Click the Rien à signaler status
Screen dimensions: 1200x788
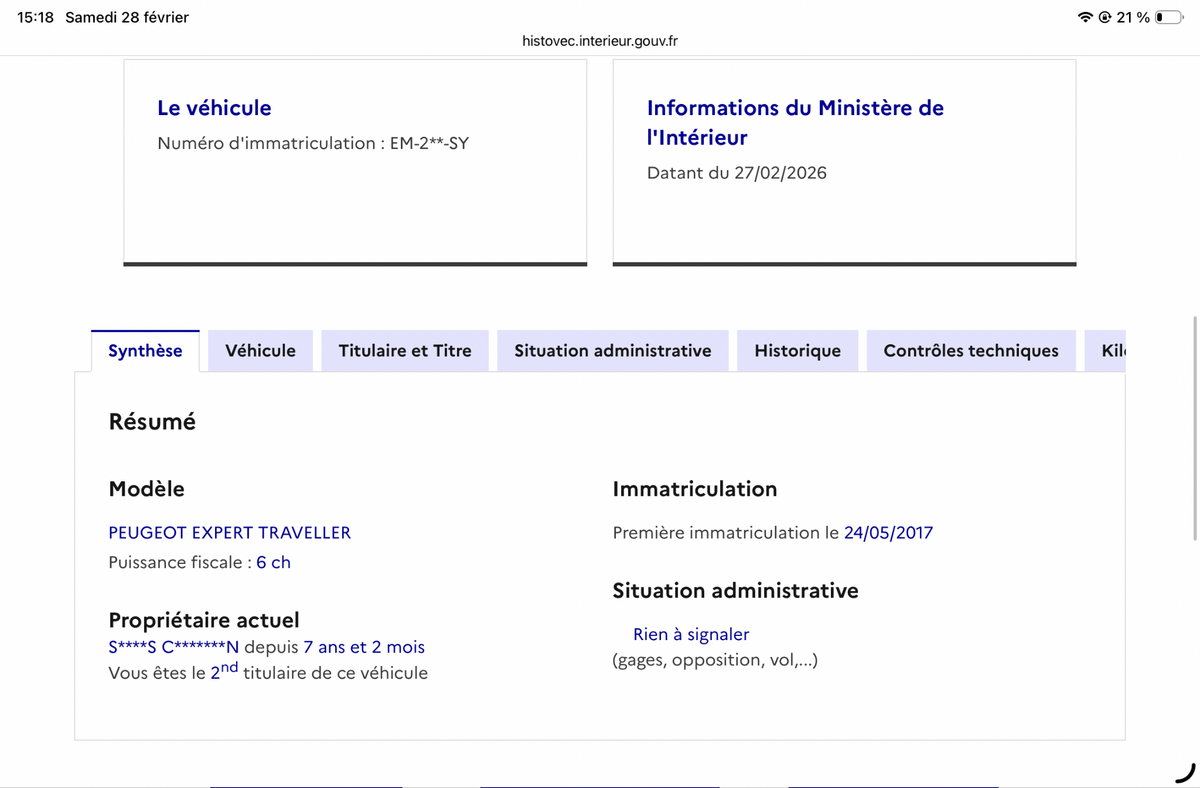(691, 634)
